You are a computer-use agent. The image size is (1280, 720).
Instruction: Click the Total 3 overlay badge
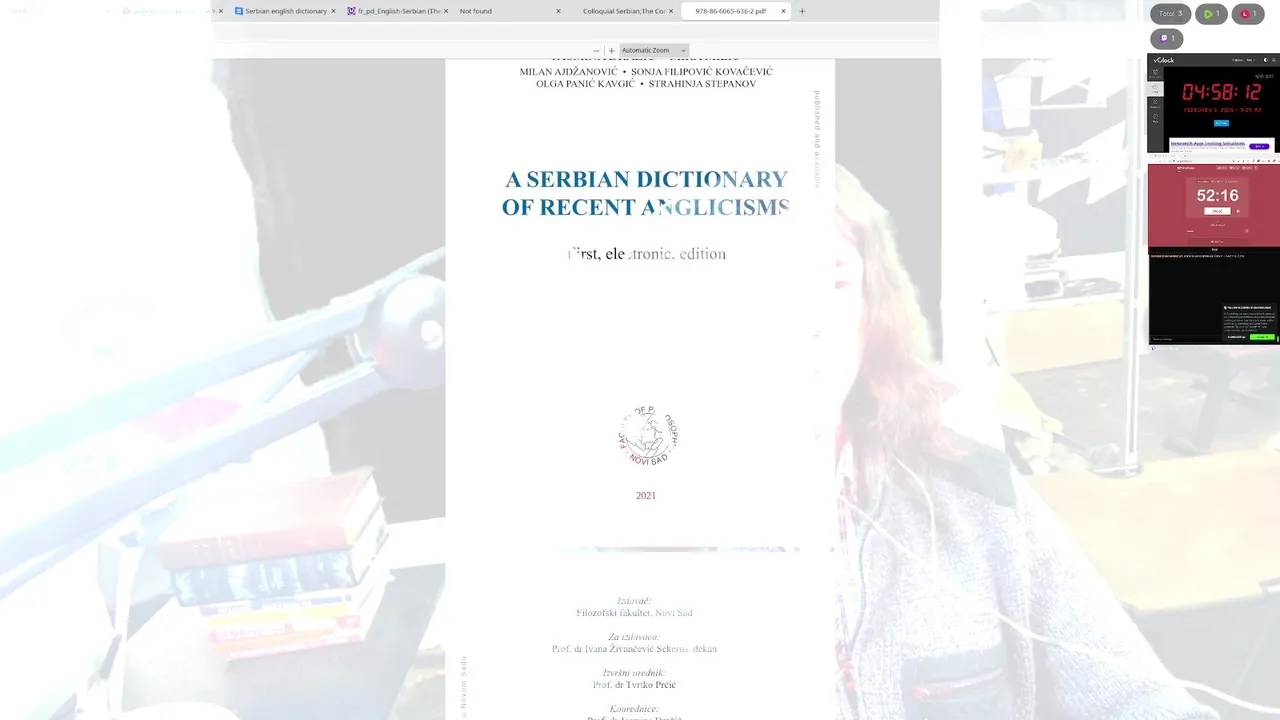point(1170,14)
